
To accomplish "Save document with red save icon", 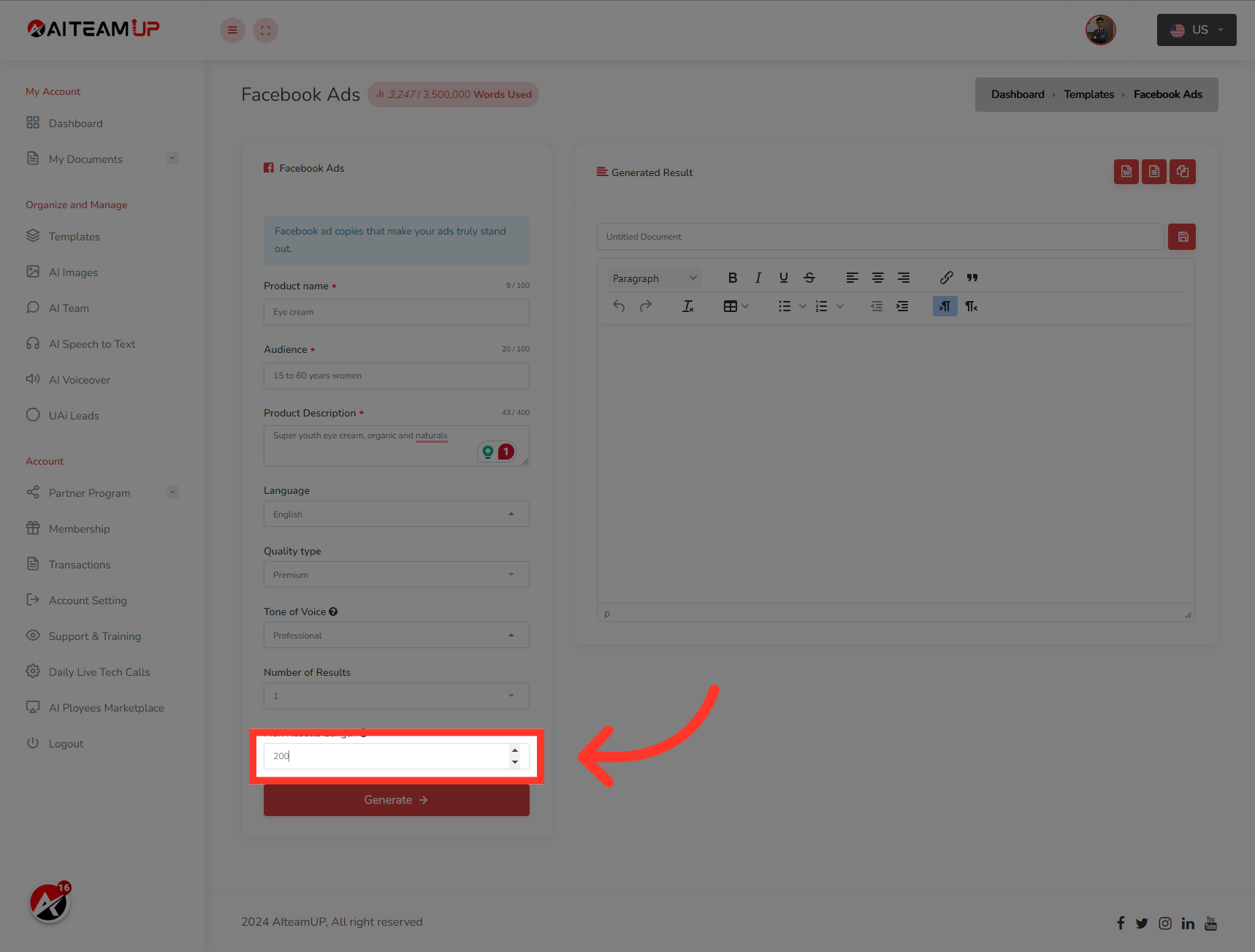I will tap(1182, 237).
